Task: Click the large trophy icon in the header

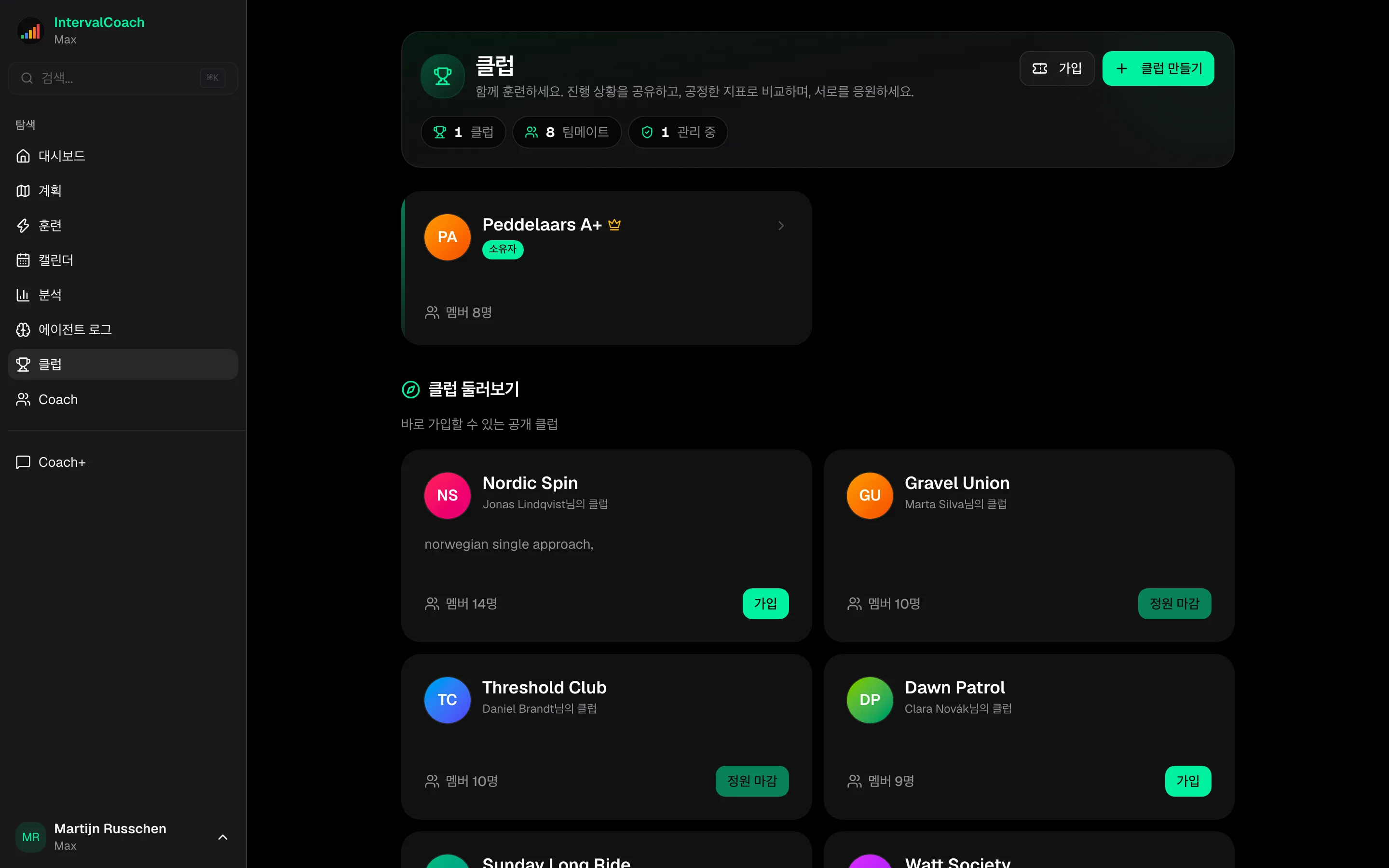Action: click(443, 76)
